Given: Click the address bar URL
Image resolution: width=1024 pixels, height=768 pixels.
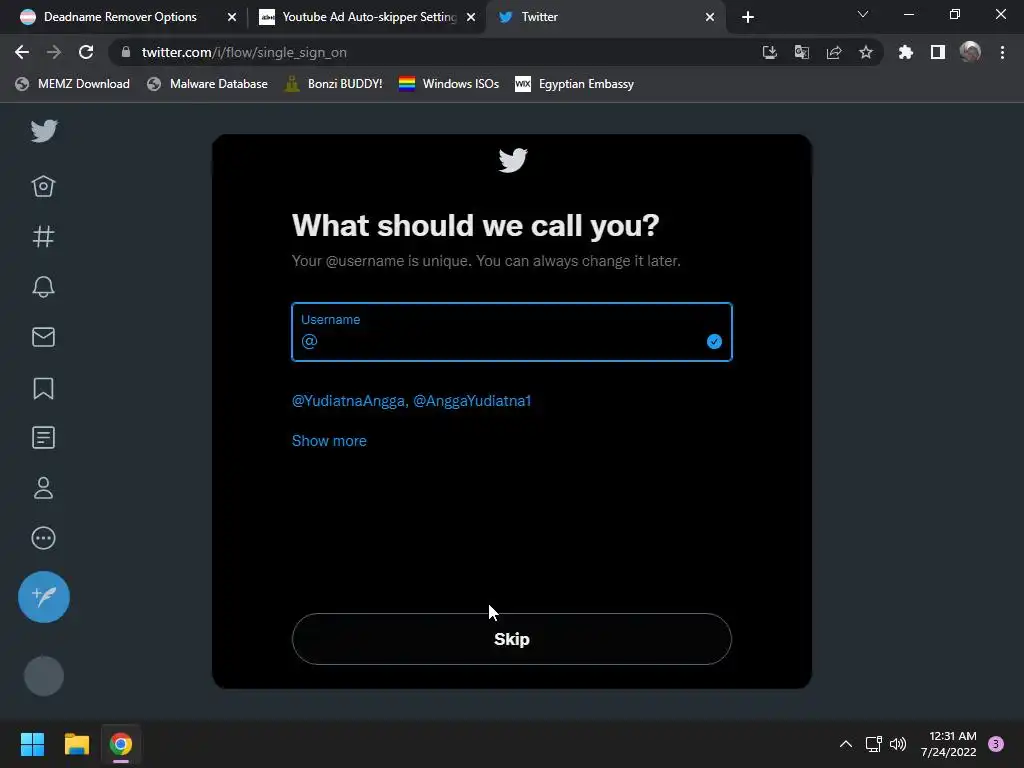Looking at the screenshot, I should (244, 52).
